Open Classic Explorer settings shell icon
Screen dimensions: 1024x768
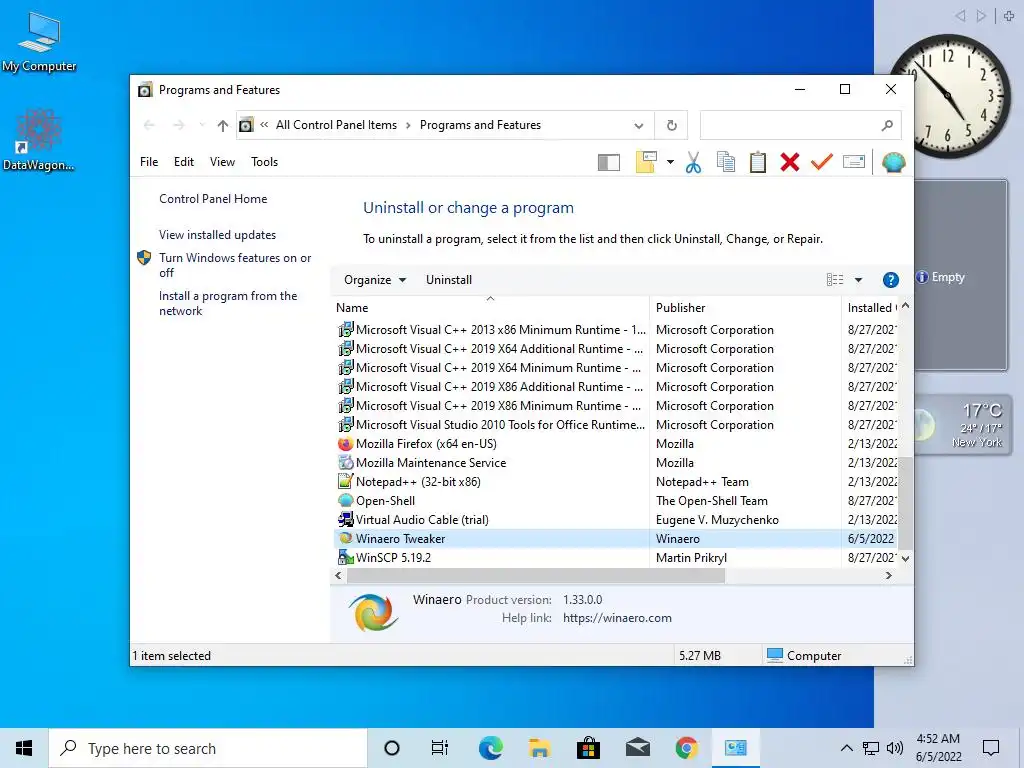tap(893, 162)
